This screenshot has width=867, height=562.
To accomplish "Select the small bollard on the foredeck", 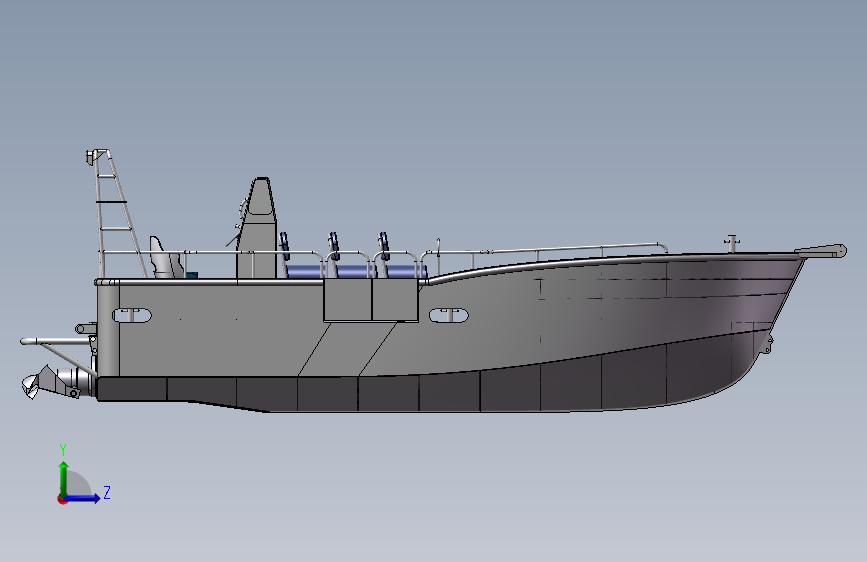I will coord(732,243).
